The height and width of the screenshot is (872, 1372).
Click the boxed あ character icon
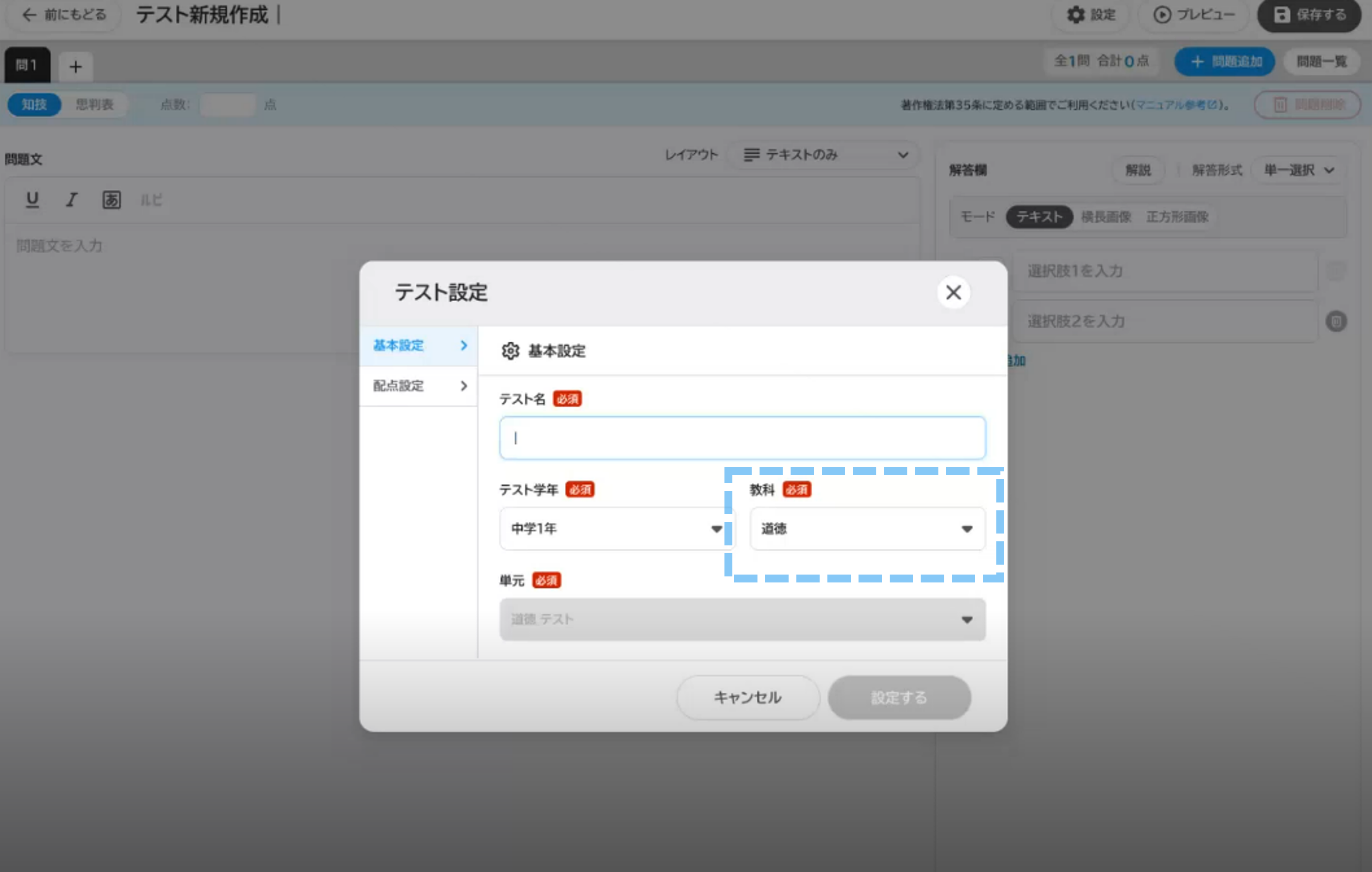[111, 199]
